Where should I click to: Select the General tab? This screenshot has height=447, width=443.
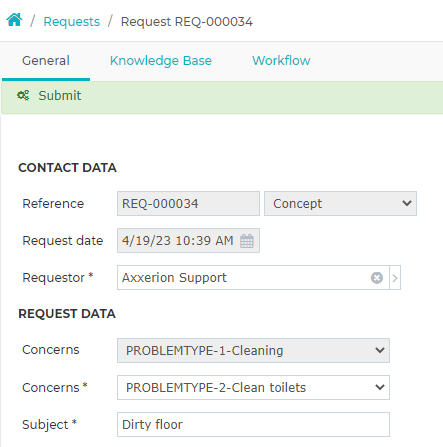(46, 61)
